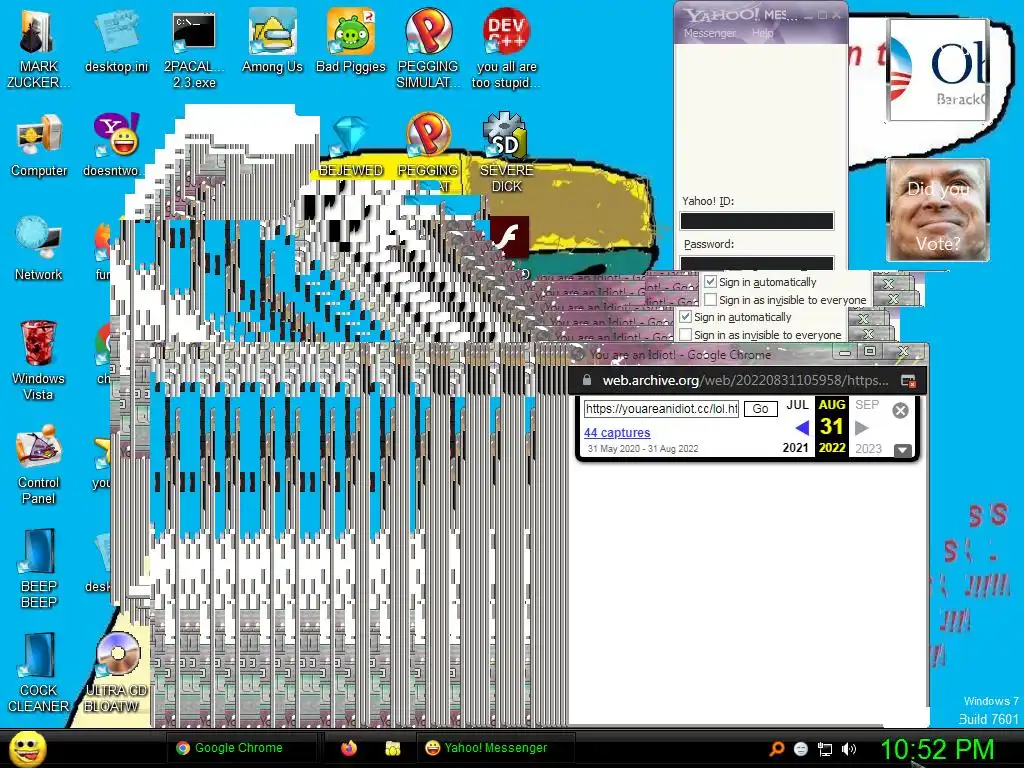Open the desktop.ini file icon
Viewport: 1024px width, 768px height.
[116, 40]
